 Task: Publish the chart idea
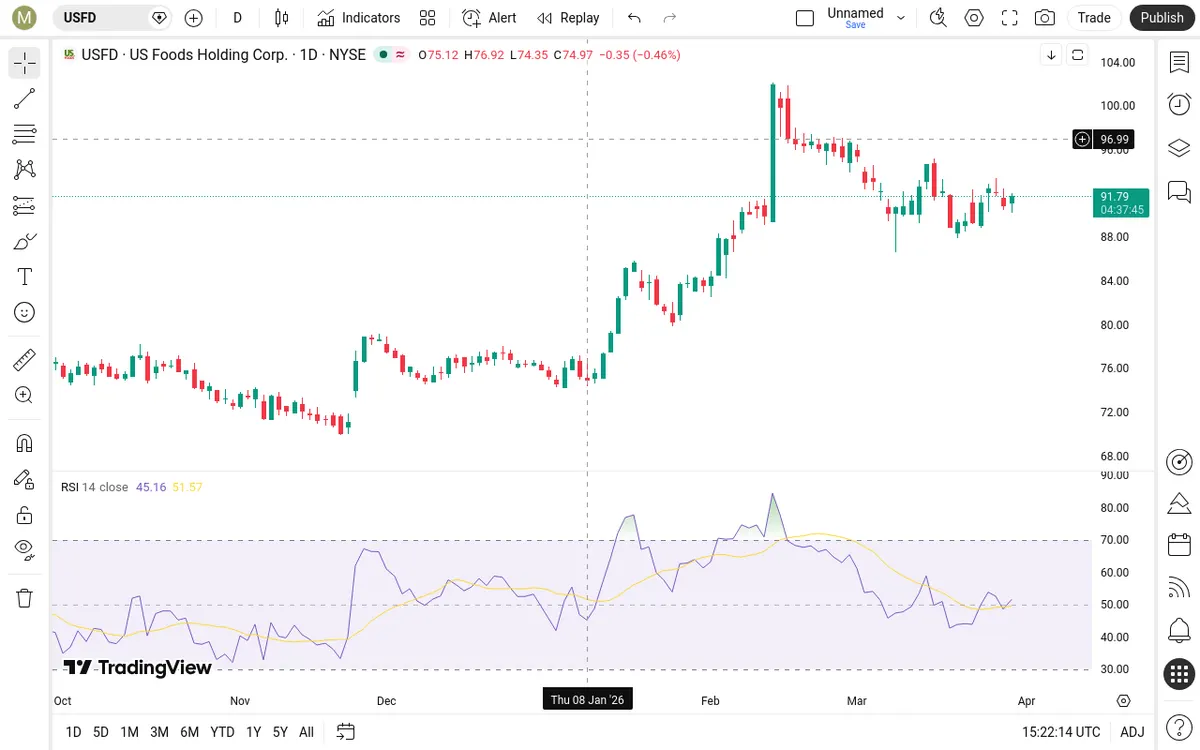pyautogui.click(x=1162, y=17)
